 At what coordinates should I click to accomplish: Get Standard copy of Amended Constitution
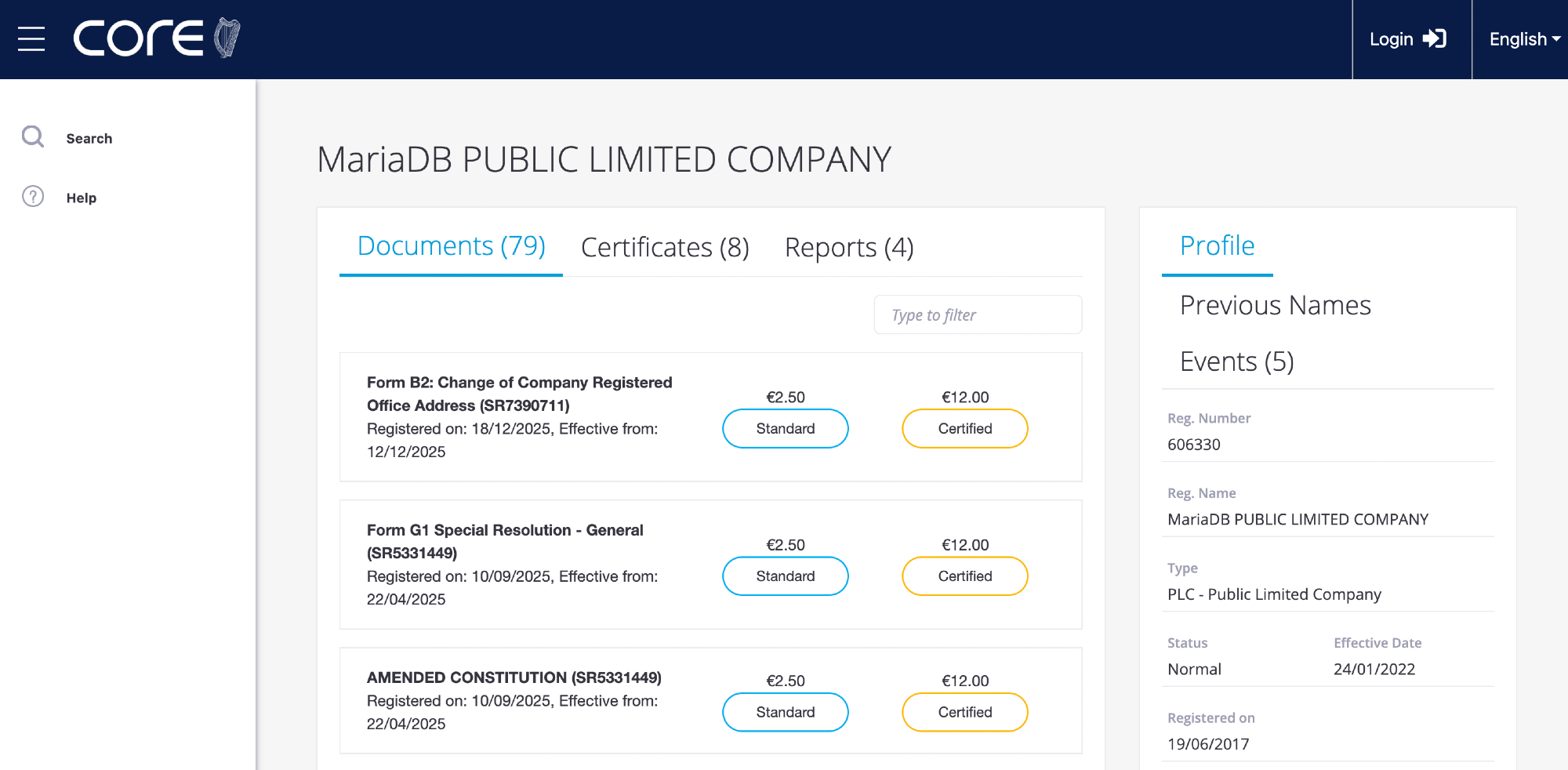pyautogui.click(x=785, y=712)
